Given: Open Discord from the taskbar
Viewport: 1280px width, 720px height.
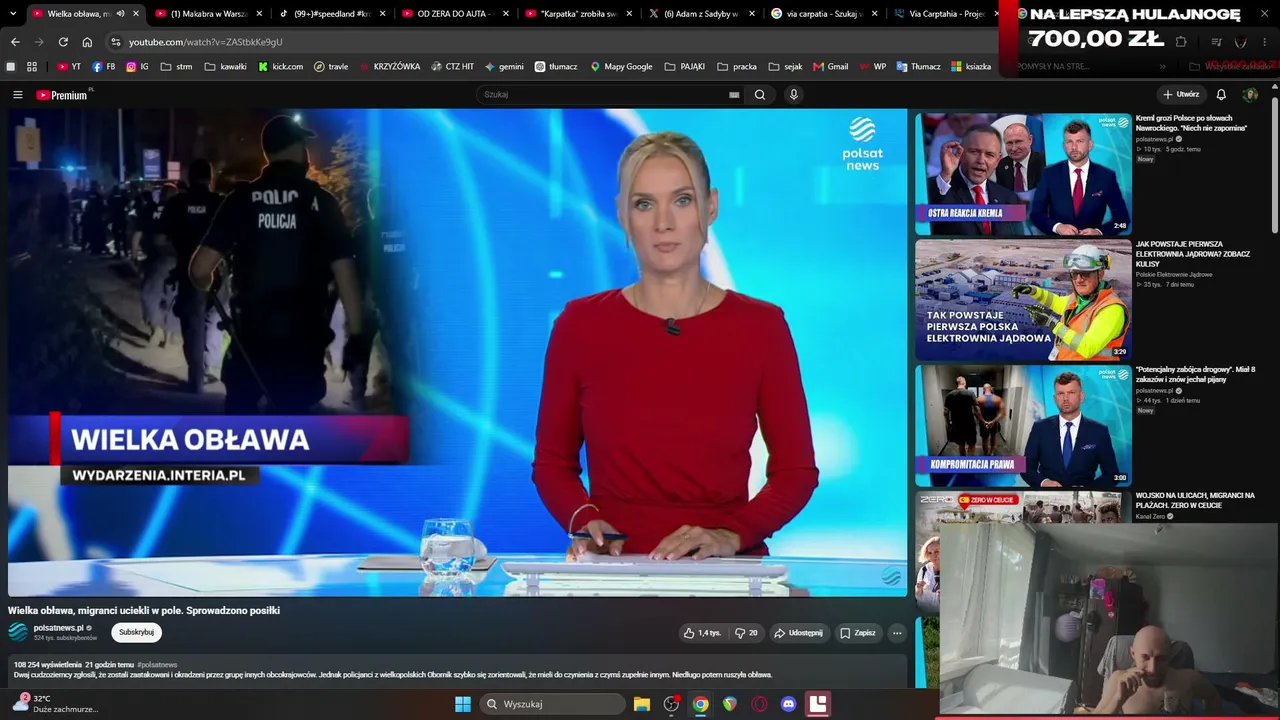Looking at the screenshot, I should (788, 704).
